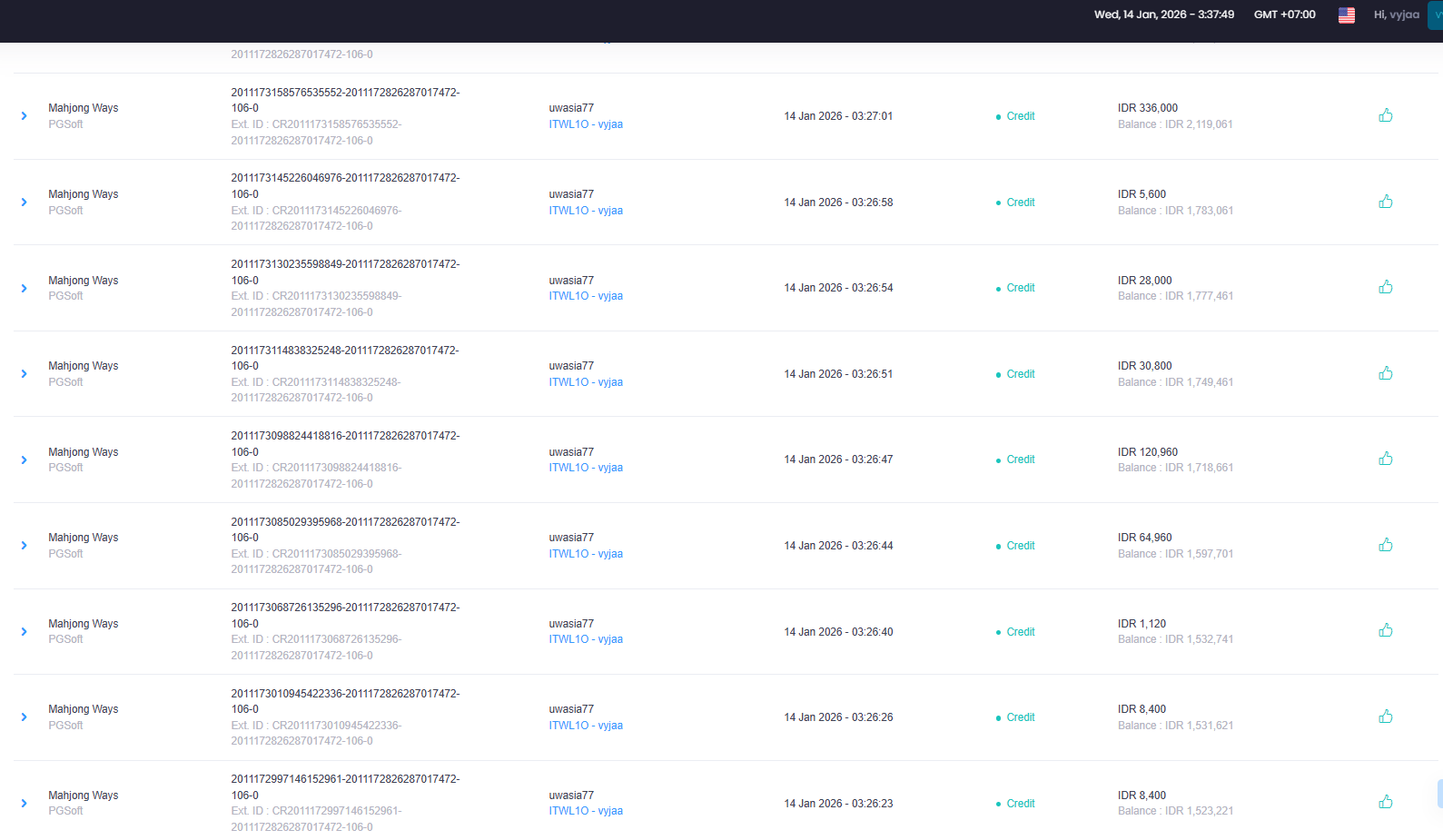This screenshot has height=840, width=1443.
Task: Expand the 03:26:47 transaction row chevron
Action: click(x=25, y=460)
